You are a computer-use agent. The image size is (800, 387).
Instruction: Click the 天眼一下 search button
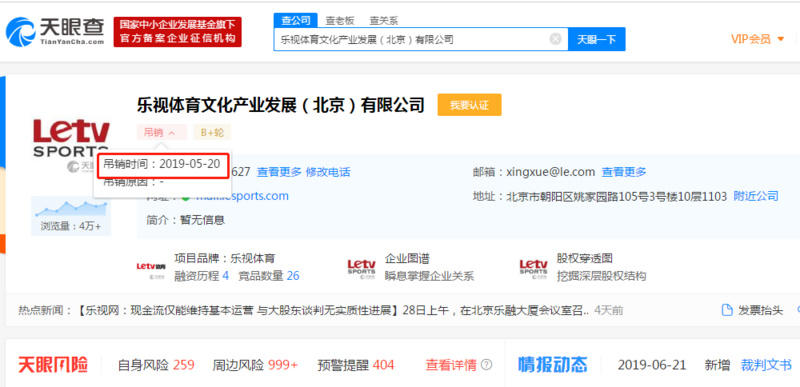click(x=596, y=39)
